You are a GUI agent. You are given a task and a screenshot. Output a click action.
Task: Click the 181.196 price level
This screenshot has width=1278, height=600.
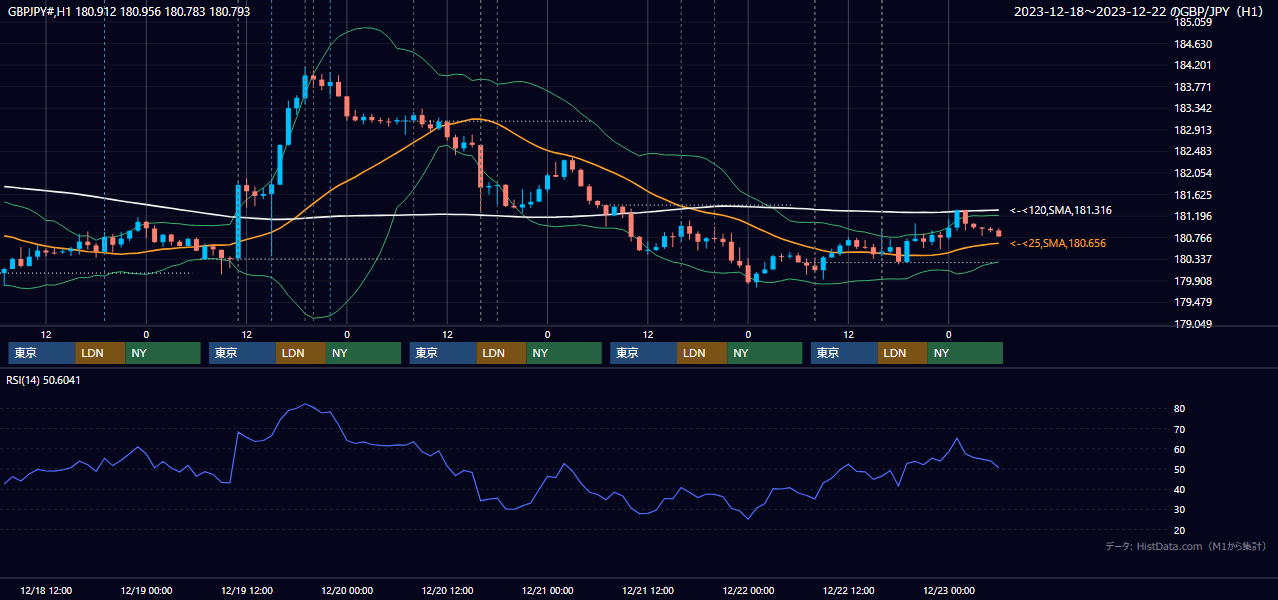coord(1193,216)
